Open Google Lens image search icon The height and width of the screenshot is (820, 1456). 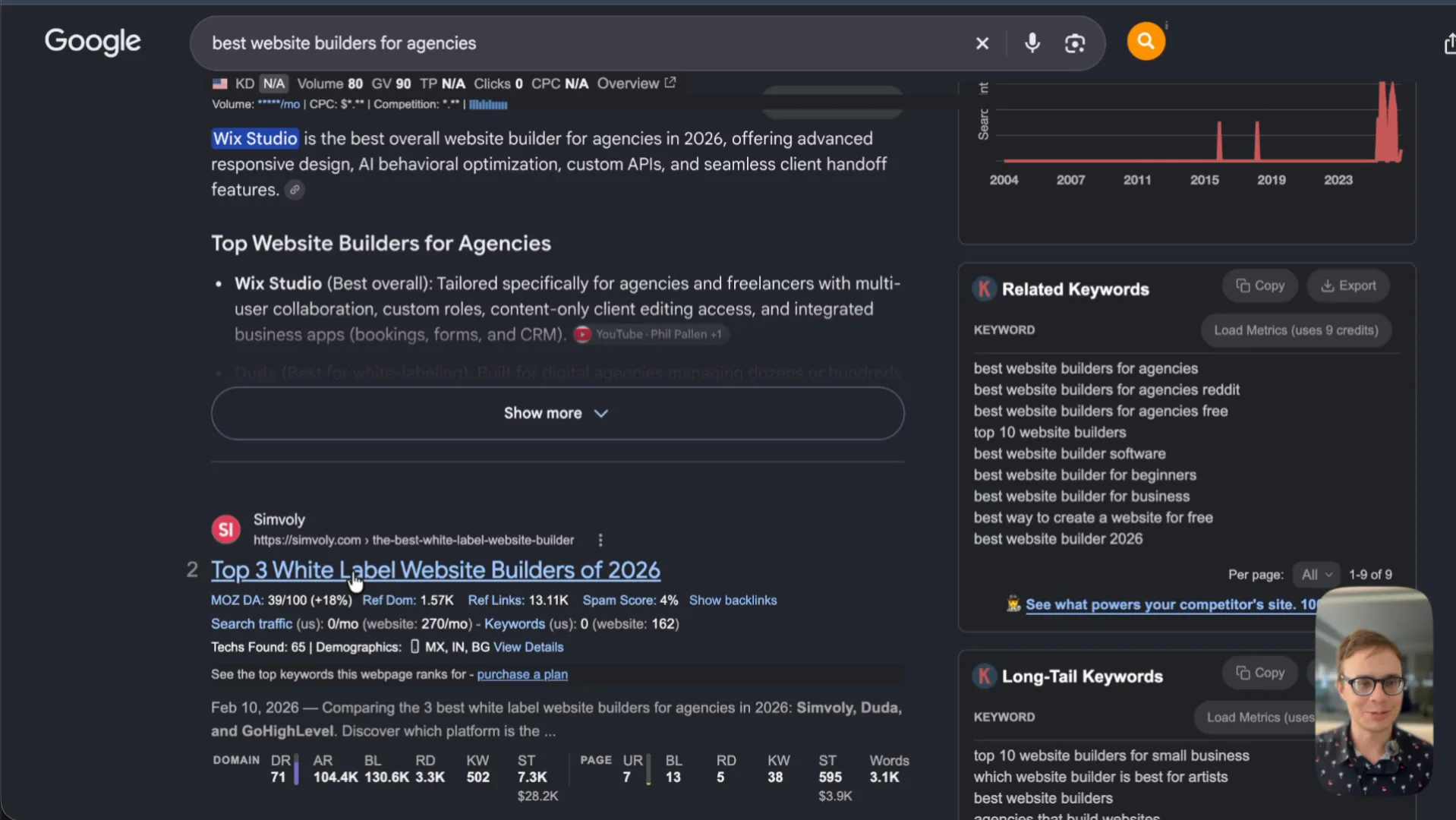pyautogui.click(x=1075, y=43)
